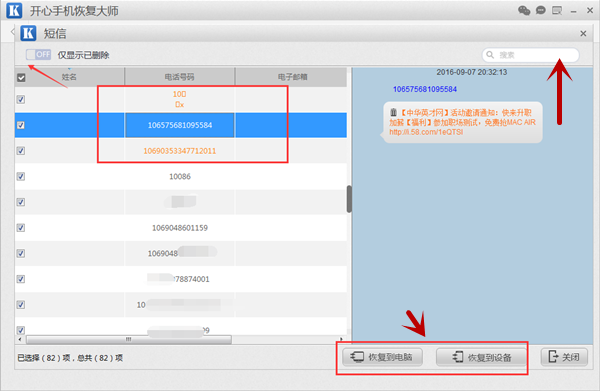Viewport: 600px width, 391px height.
Task: Focus the 搜索 input field
Action: pyautogui.click(x=530, y=55)
